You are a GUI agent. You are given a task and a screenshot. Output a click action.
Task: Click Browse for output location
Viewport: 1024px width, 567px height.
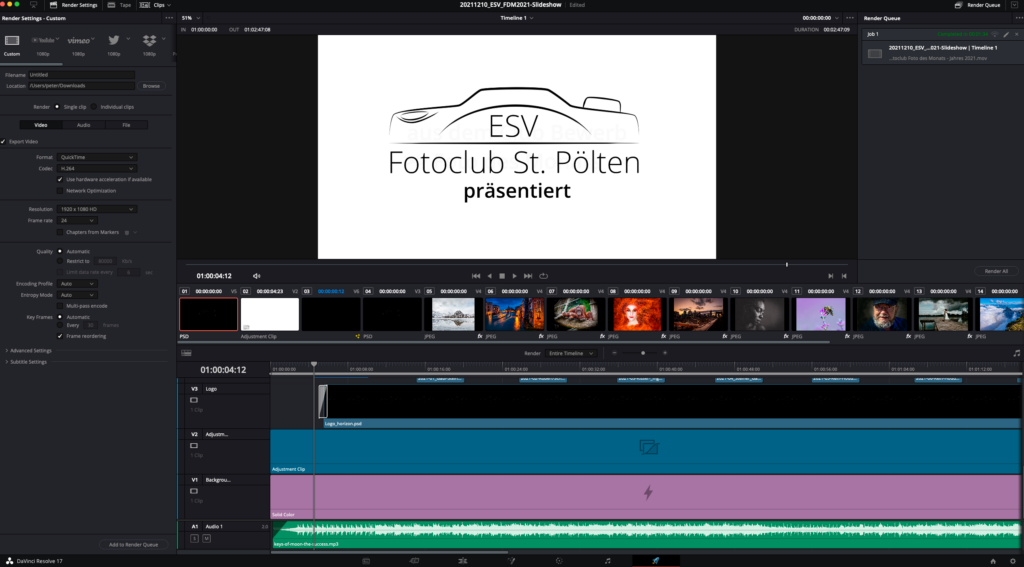pyautogui.click(x=151, y=86)
